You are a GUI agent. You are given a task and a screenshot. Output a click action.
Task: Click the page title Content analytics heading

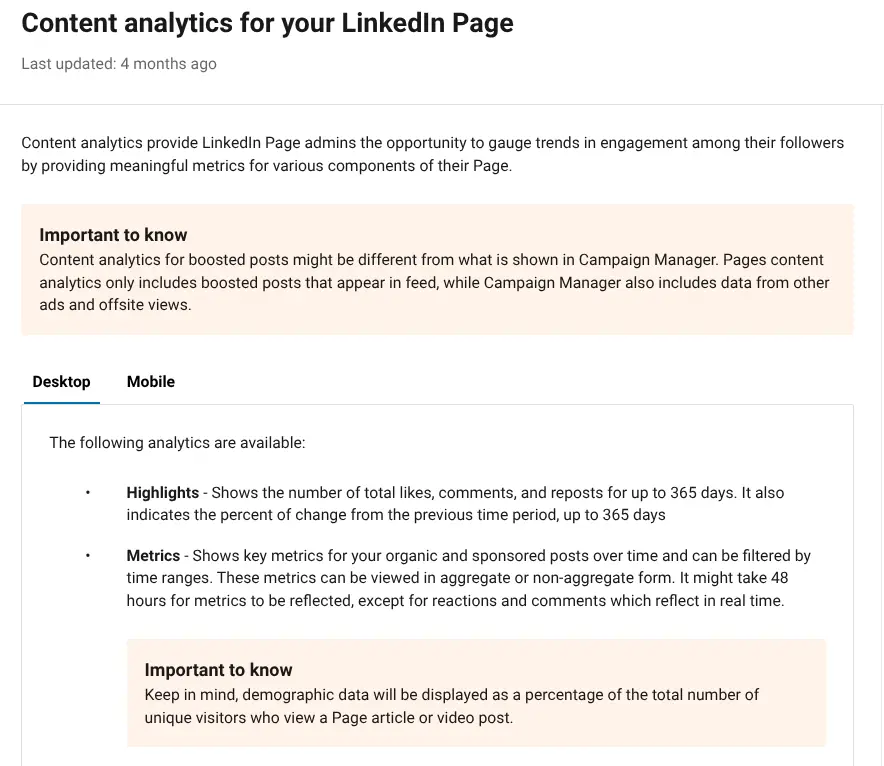click(x=266, y=22)
